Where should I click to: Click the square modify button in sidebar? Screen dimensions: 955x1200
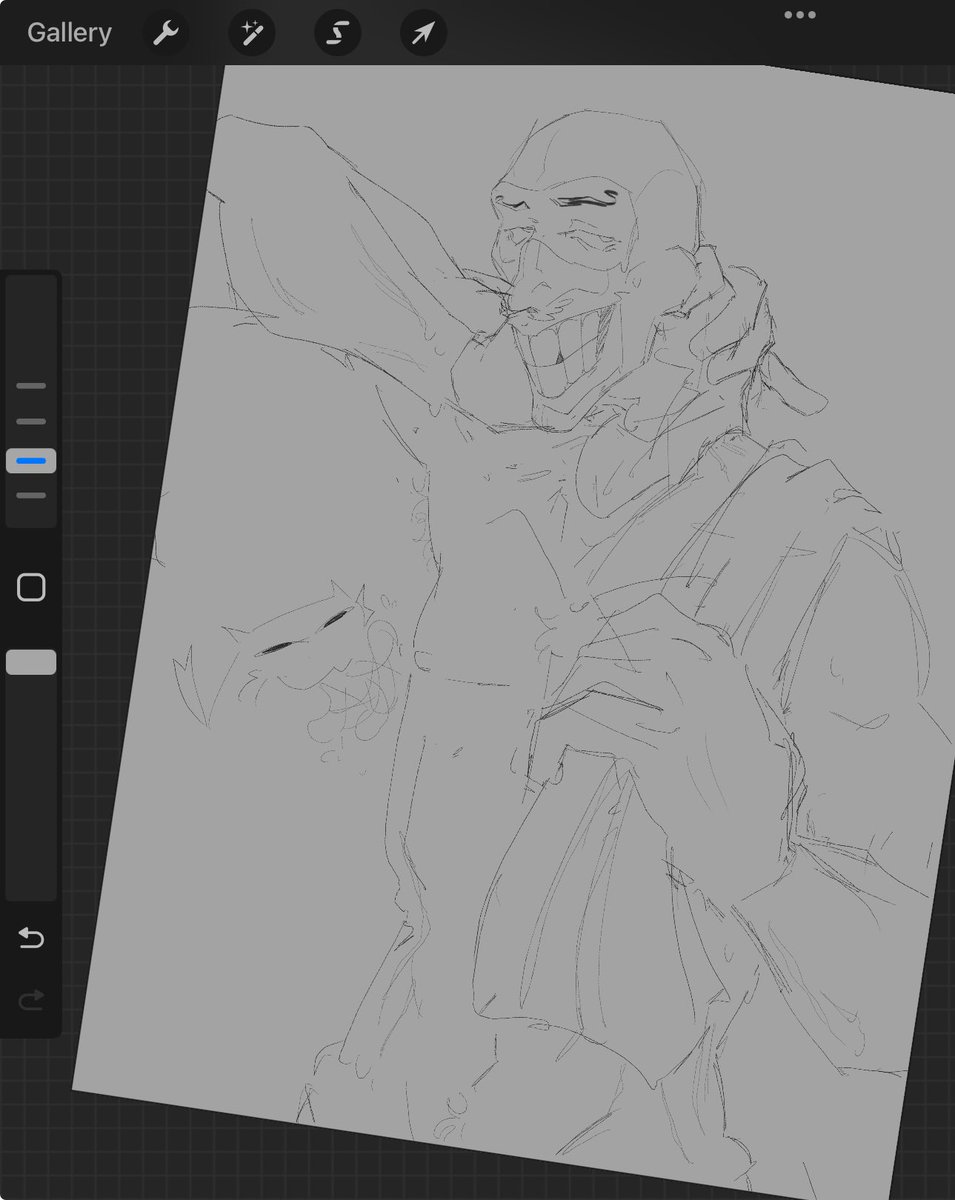pos(32,587)
